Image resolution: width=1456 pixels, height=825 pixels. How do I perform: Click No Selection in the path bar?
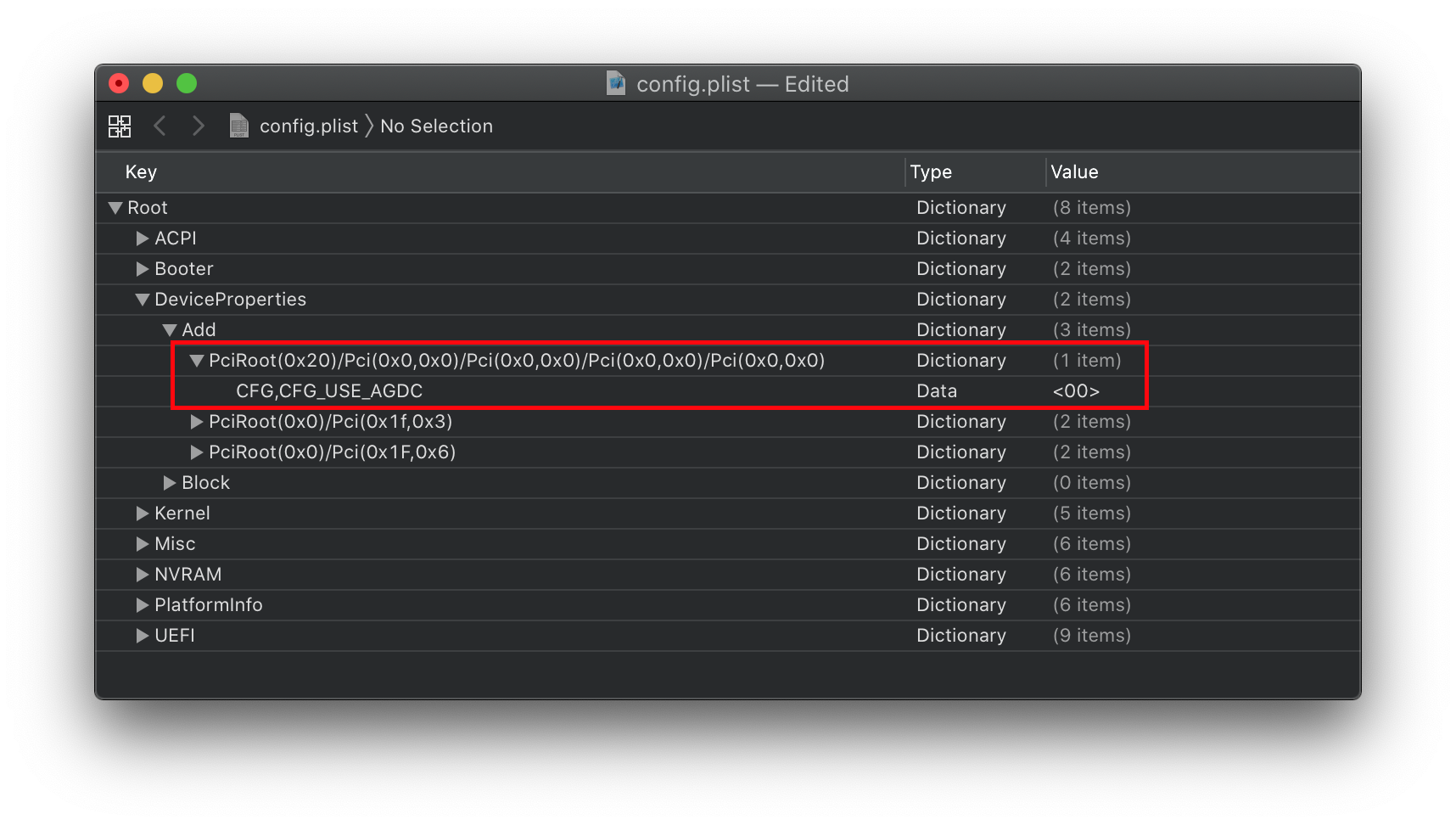(x=436, y=126)
